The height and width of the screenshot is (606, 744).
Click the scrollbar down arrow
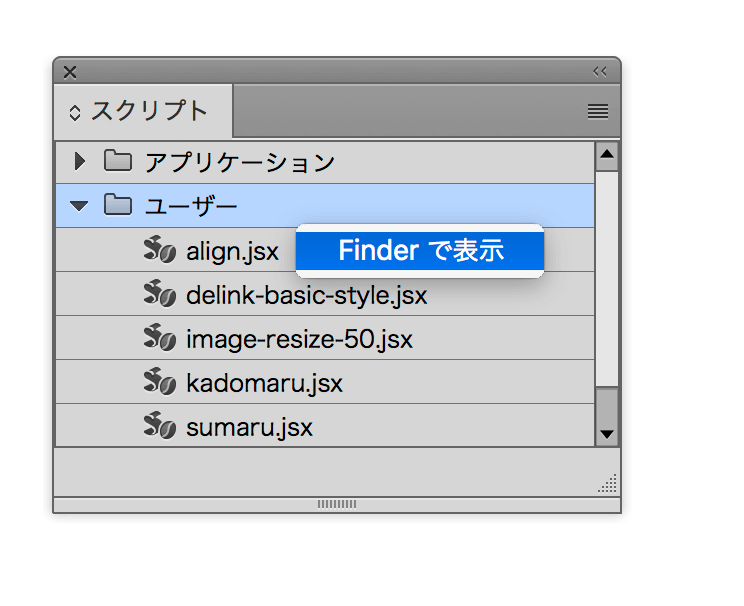point(607,434)
